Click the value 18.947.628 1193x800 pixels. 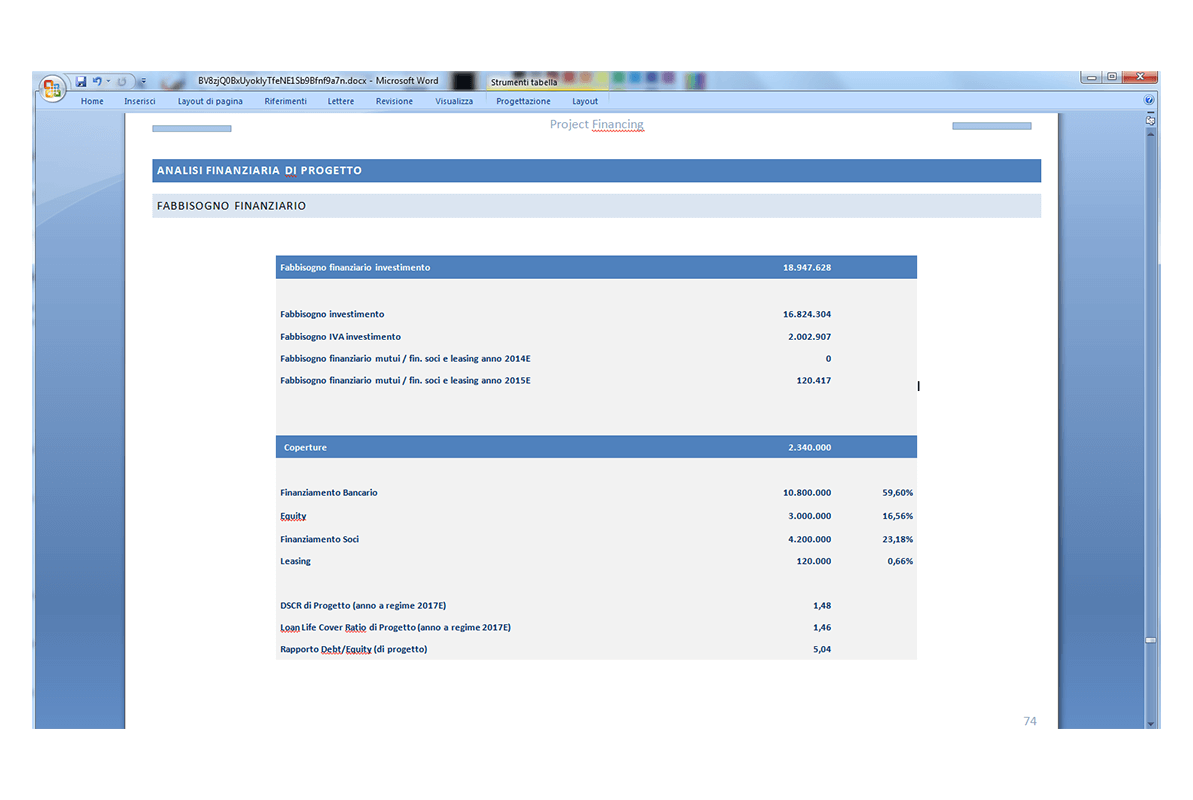tap(806, 267)
